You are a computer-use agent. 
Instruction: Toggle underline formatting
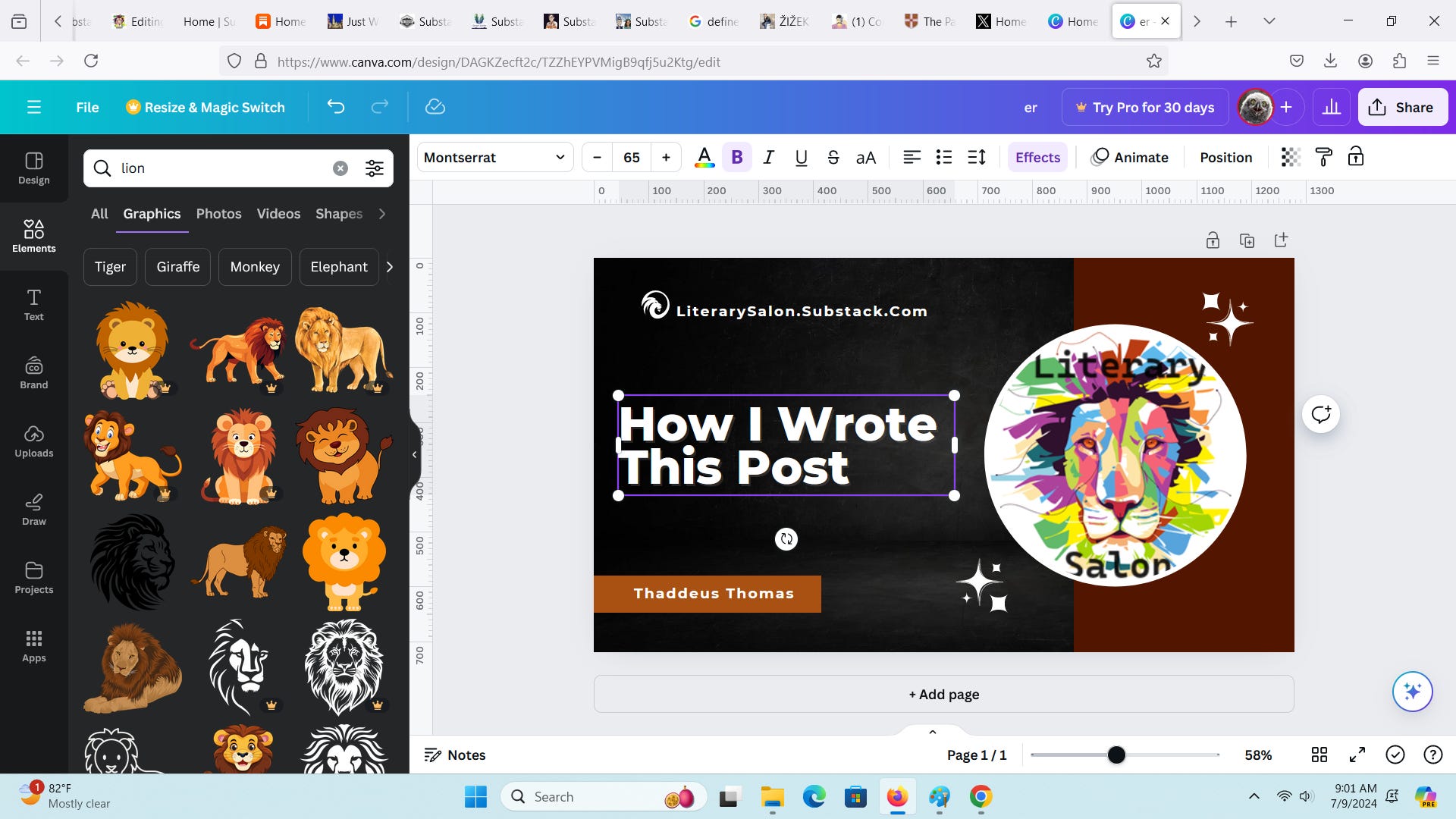[x=801, y=157]
